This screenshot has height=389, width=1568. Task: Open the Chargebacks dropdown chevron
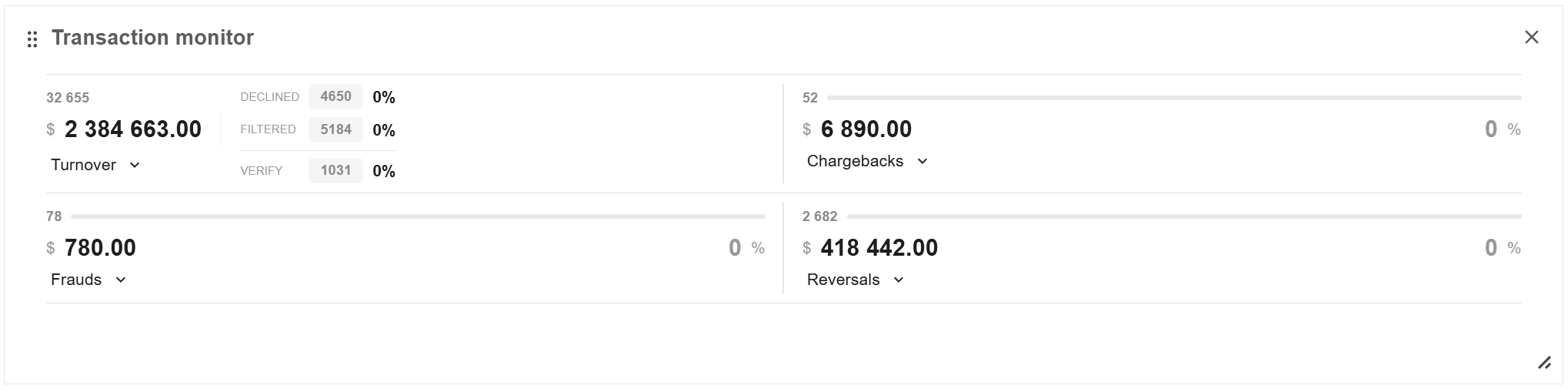point(922,161)
